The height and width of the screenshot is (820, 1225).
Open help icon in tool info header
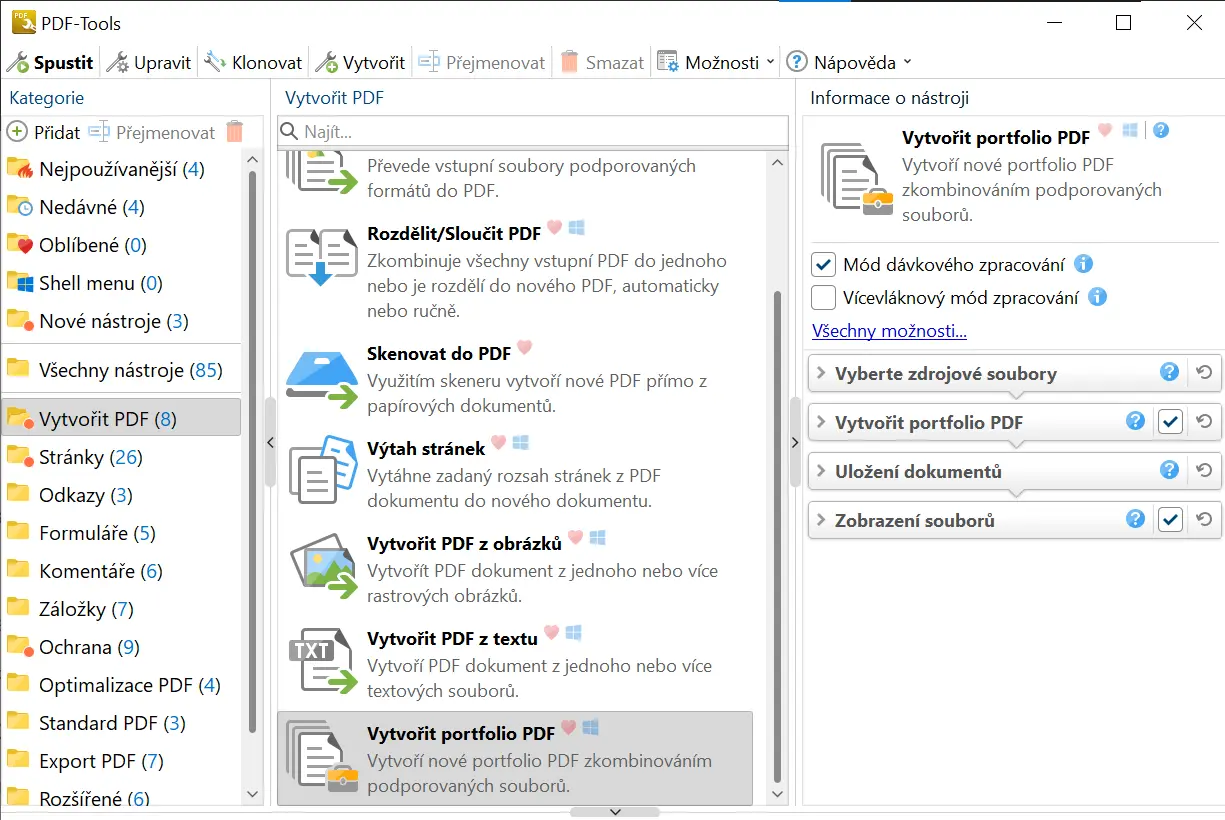[x=1161, y=130]
